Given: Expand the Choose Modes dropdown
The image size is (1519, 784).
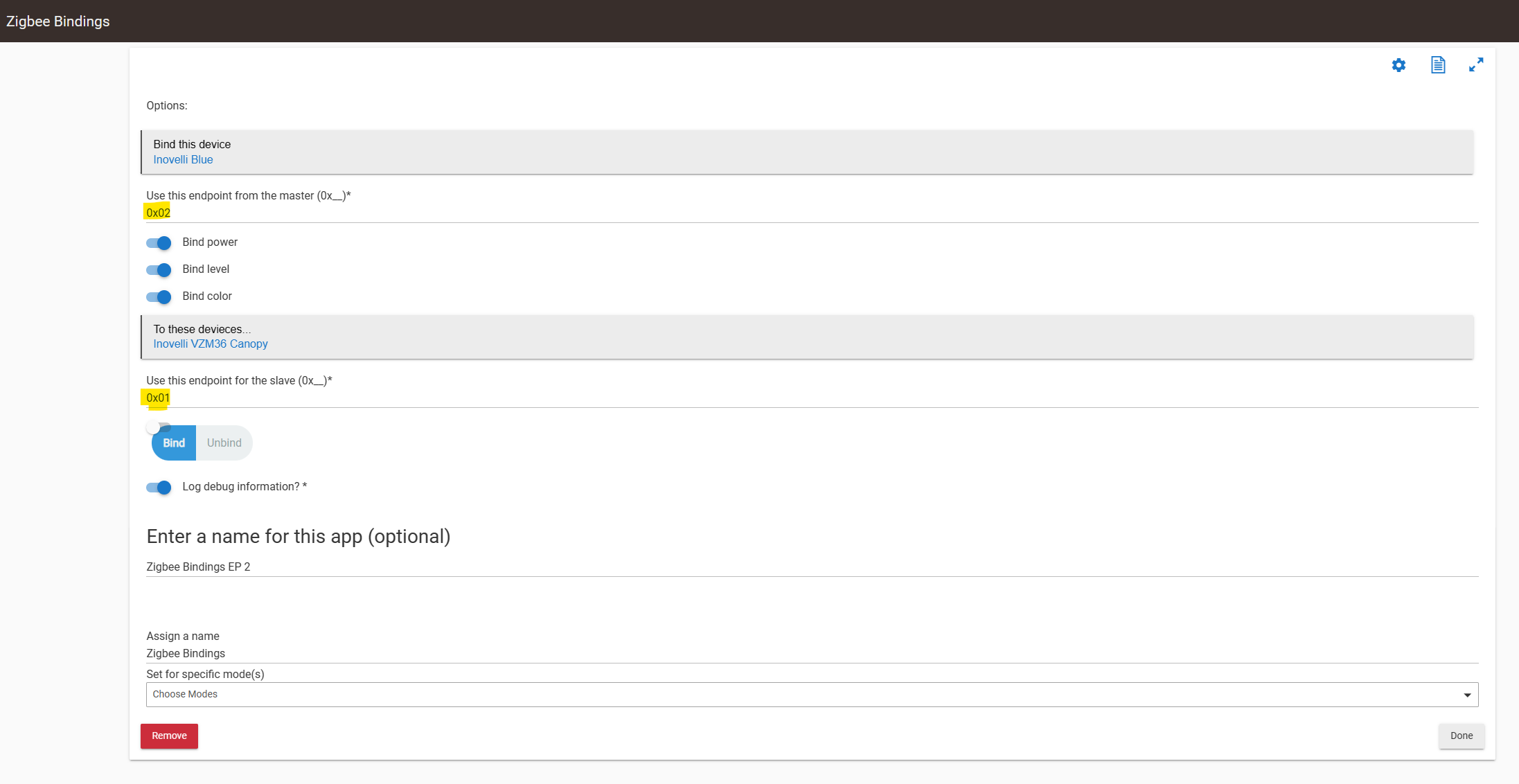Looking at the screenshot, I should coord(810,695).
